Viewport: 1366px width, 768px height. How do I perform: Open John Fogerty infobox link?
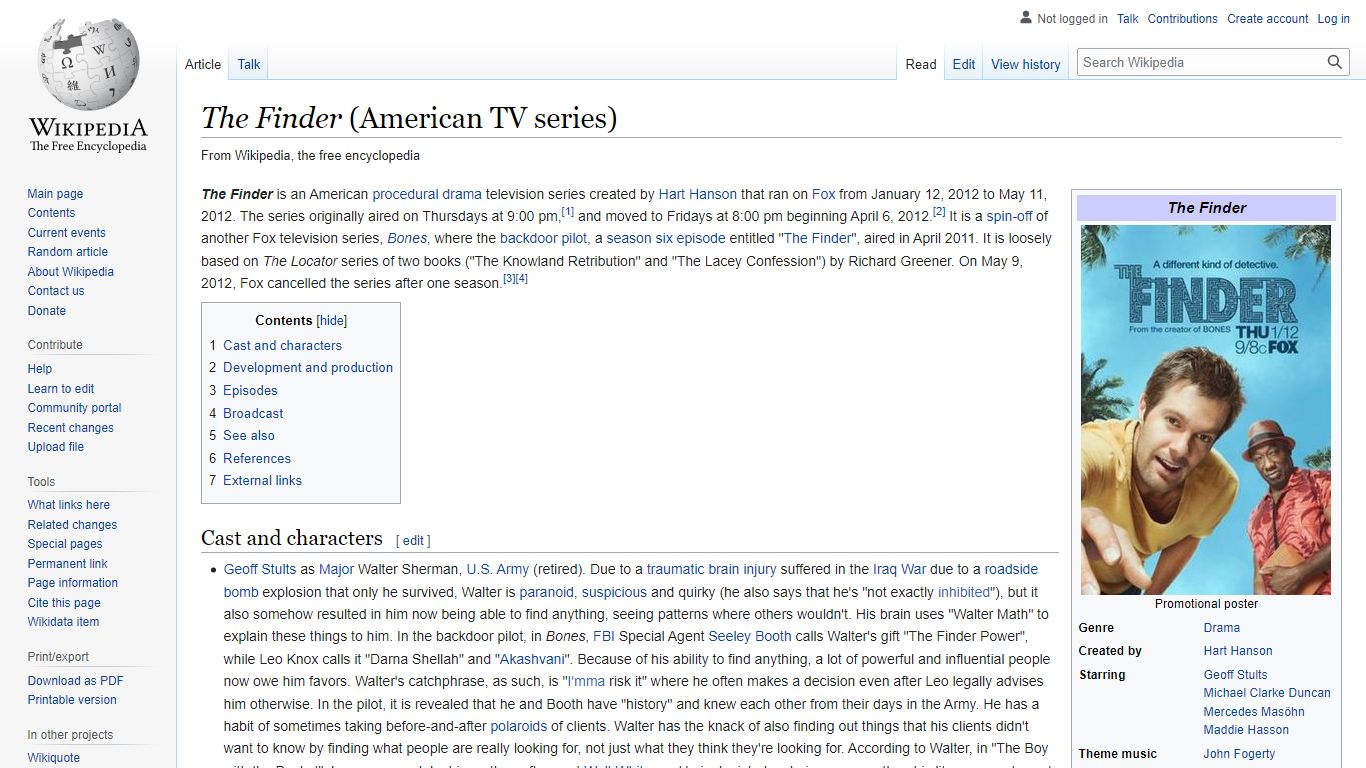point(1239,754)
